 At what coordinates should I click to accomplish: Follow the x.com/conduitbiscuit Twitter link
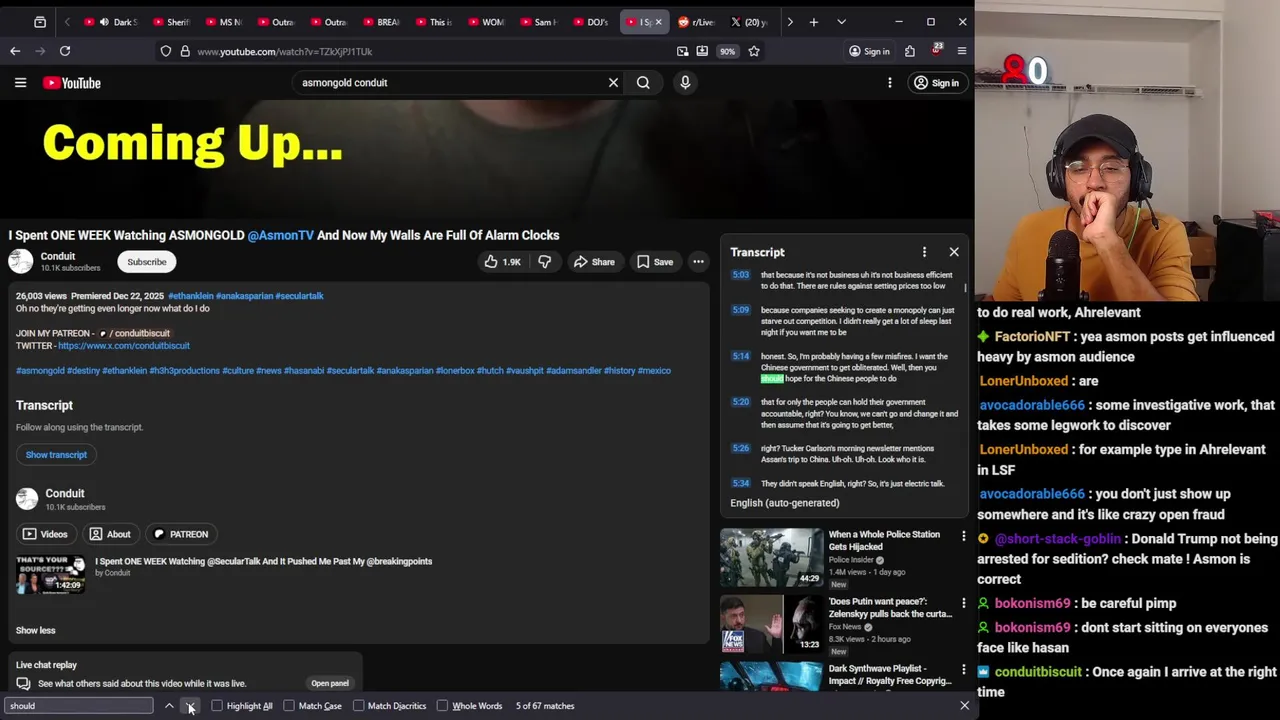pos(124,346)
